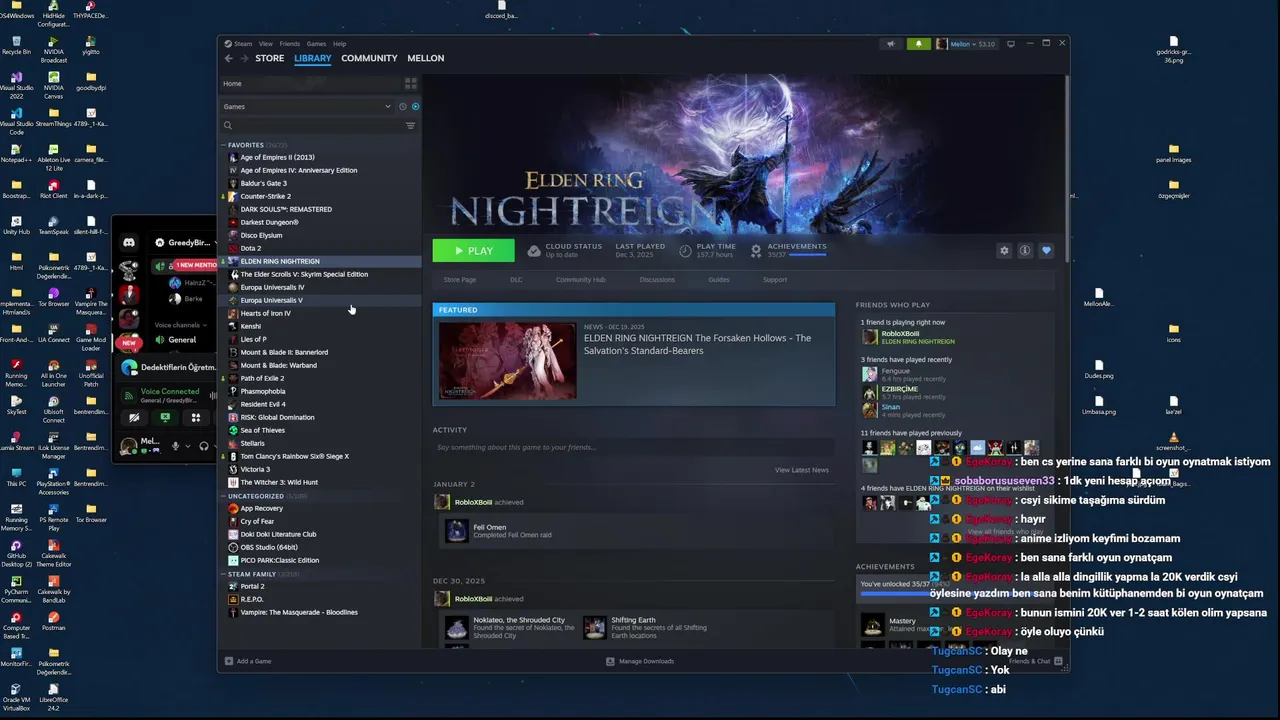Image resolution: width=1280 pixels, height=720 pixels.
Task: Expand the Games filter dropdown
Action: point(307,106)
